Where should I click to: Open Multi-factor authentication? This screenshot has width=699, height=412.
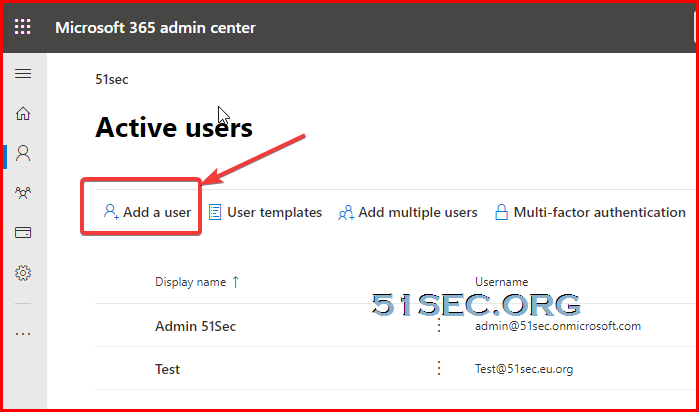click(590, 212)
